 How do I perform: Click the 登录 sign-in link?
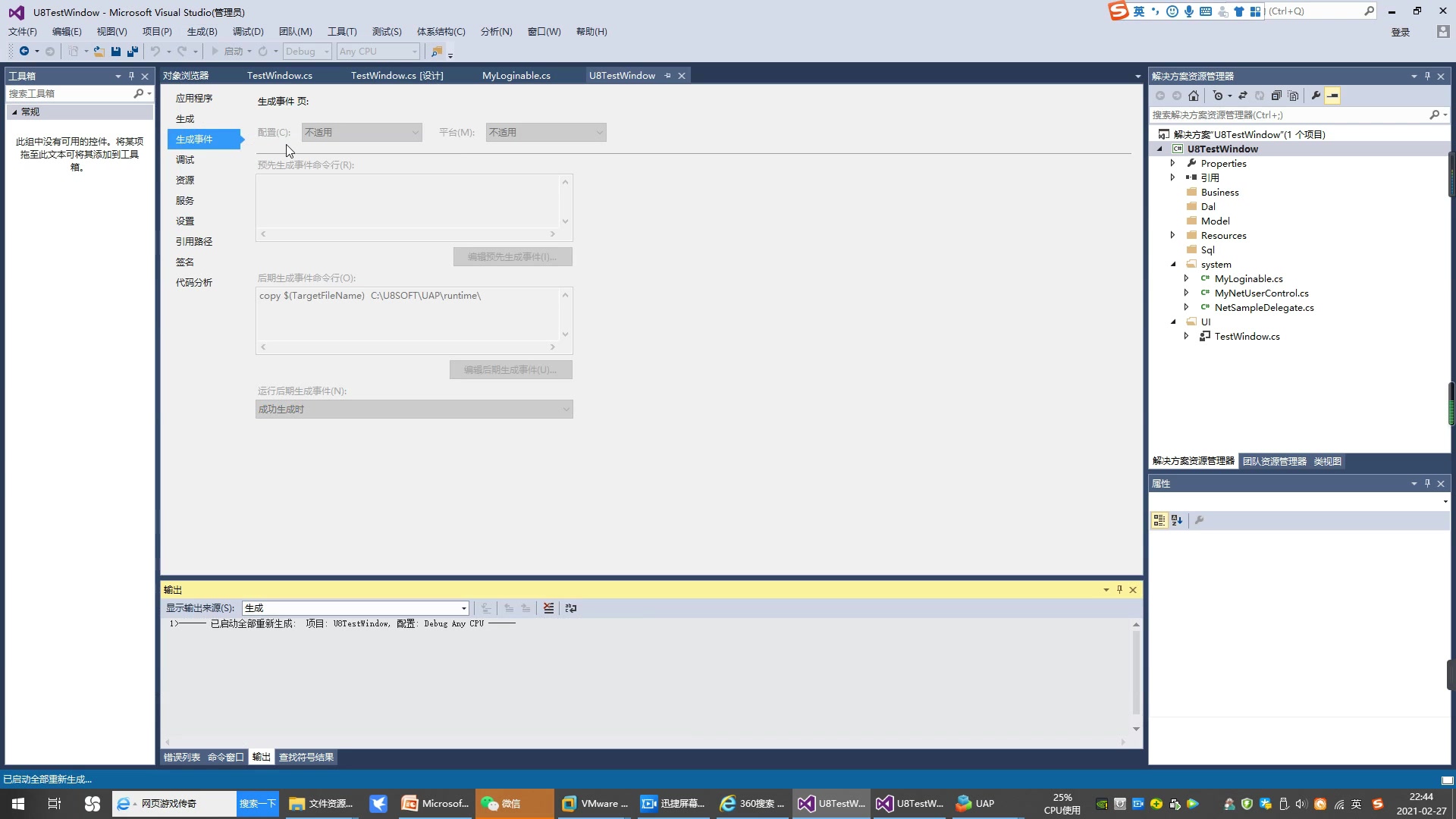pyautogui.click(x=1401, y=32)
